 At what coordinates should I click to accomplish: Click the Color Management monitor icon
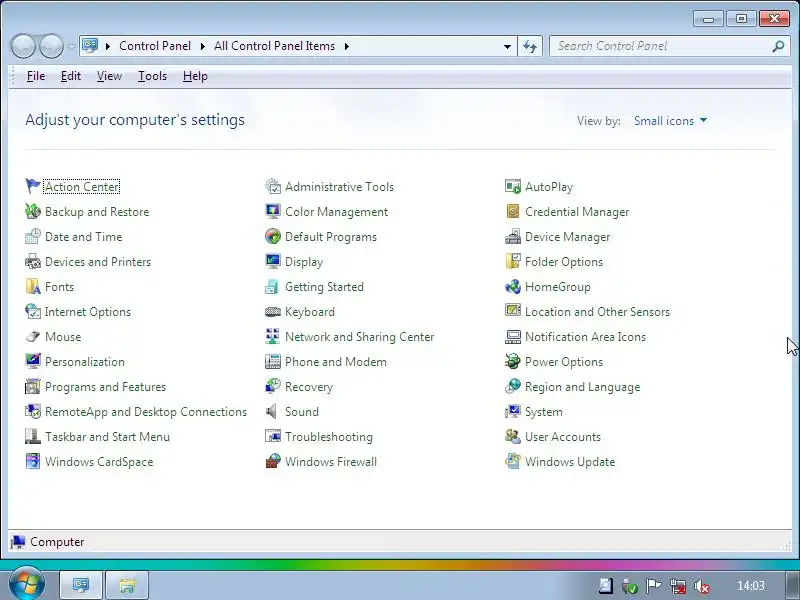tap(273, 212)
